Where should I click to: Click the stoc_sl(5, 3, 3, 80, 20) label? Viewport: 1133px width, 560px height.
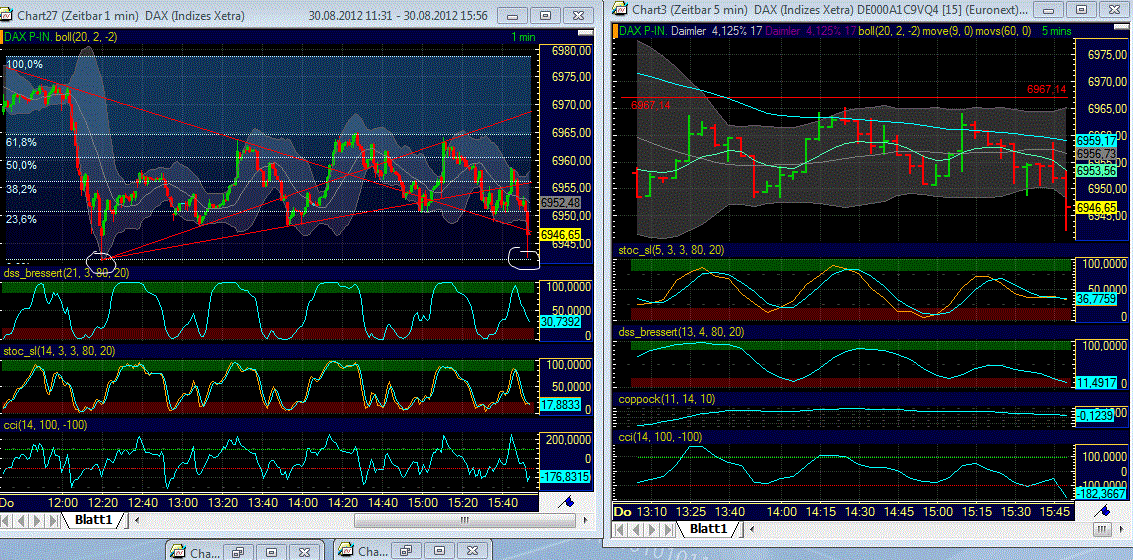point(673,249)
